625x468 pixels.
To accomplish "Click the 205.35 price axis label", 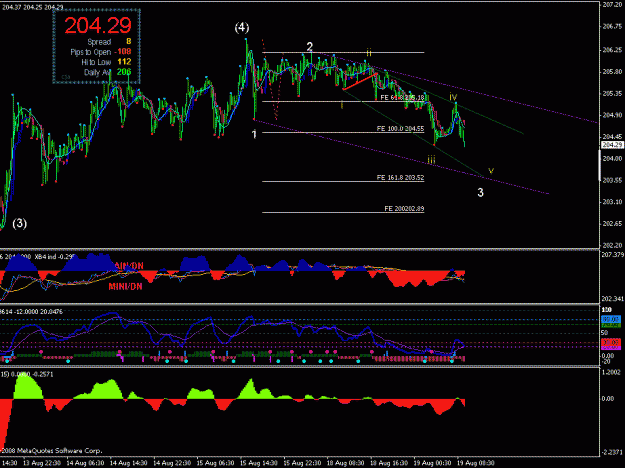I will click(613, 93).
